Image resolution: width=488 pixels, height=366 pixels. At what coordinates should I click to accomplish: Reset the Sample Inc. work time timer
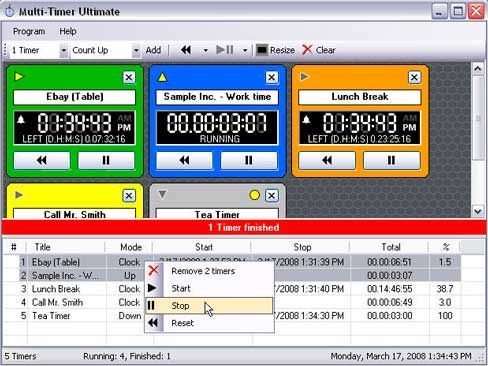click(x=184, y=160)
